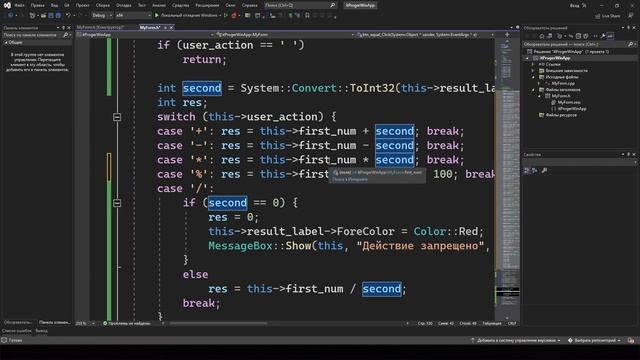
Task: Collapse the Общие toolbox group
Action: tap(6, 42)
